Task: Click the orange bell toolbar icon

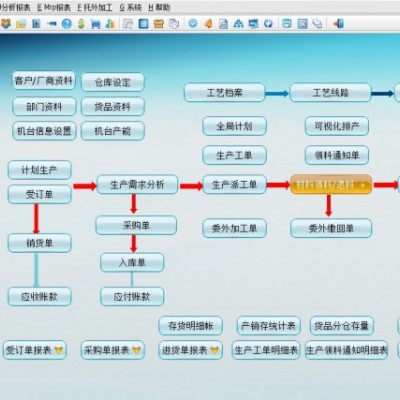Action: click(x=208, y=24)
